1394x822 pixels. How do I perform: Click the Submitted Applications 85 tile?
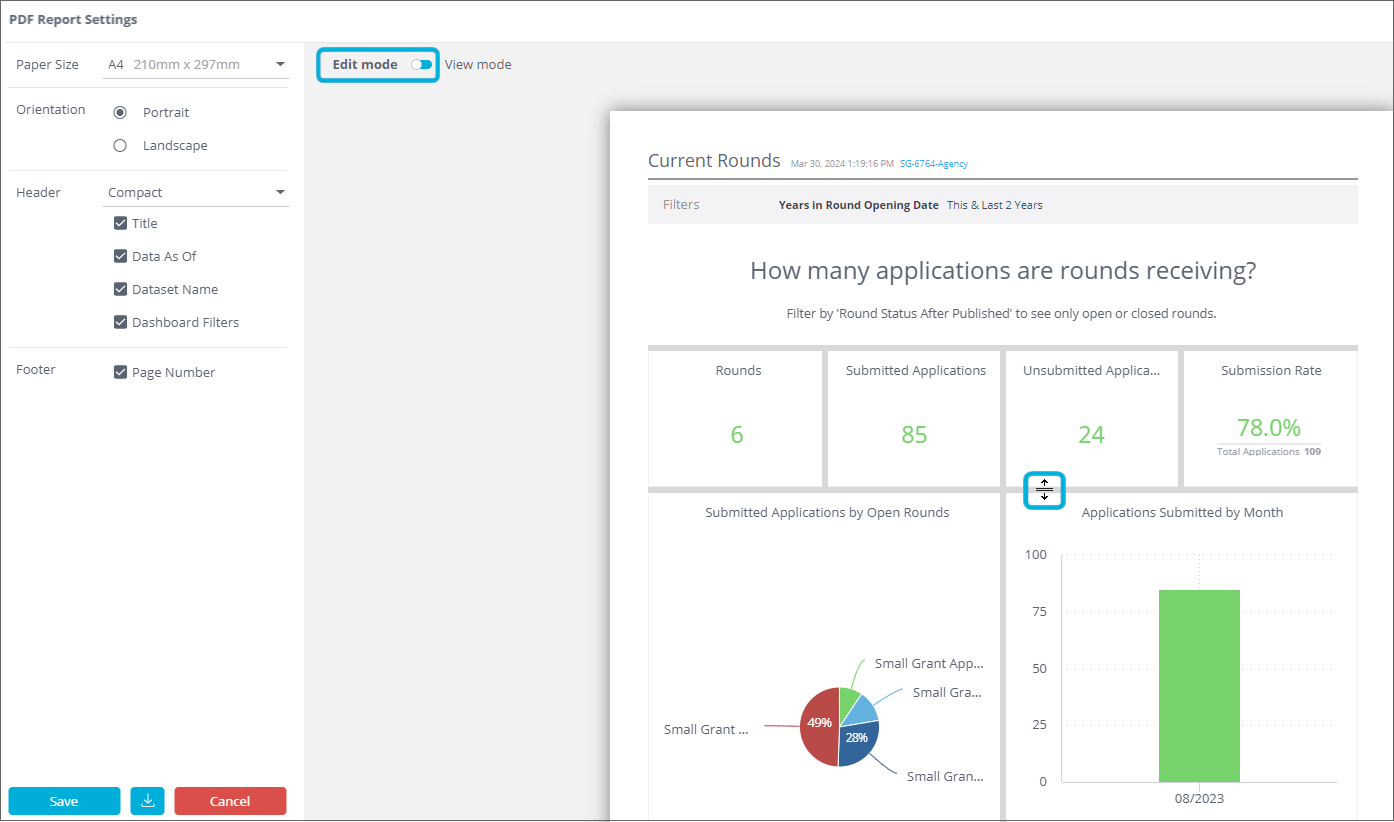pyautogui.click(x=914, y=419)
